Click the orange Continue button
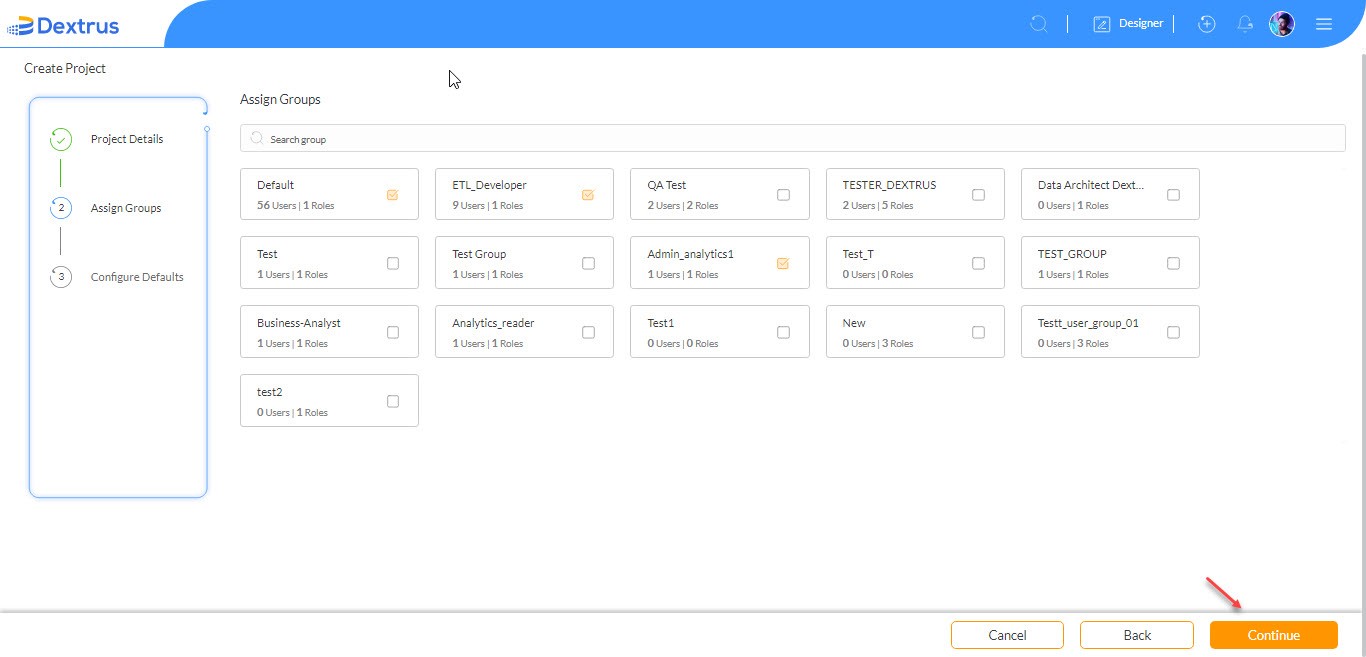The height and width of the screenshot is (657, 1366). click(1274, 635)
